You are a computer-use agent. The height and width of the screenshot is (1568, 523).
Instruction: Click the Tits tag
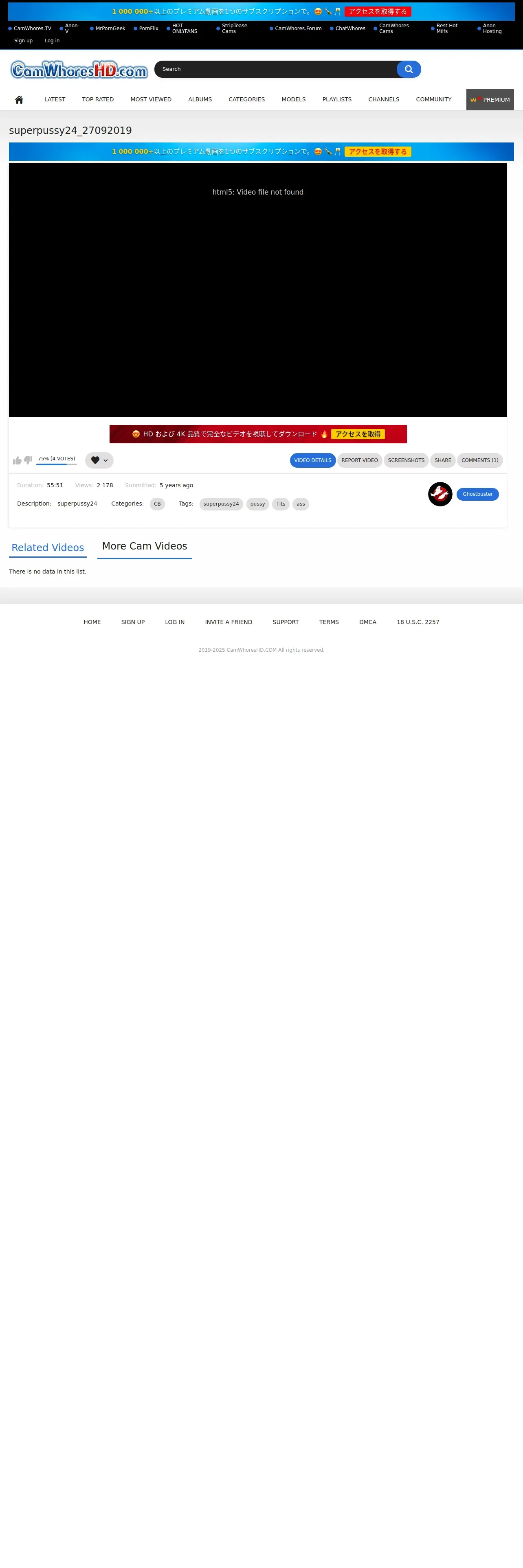[281, 504]
